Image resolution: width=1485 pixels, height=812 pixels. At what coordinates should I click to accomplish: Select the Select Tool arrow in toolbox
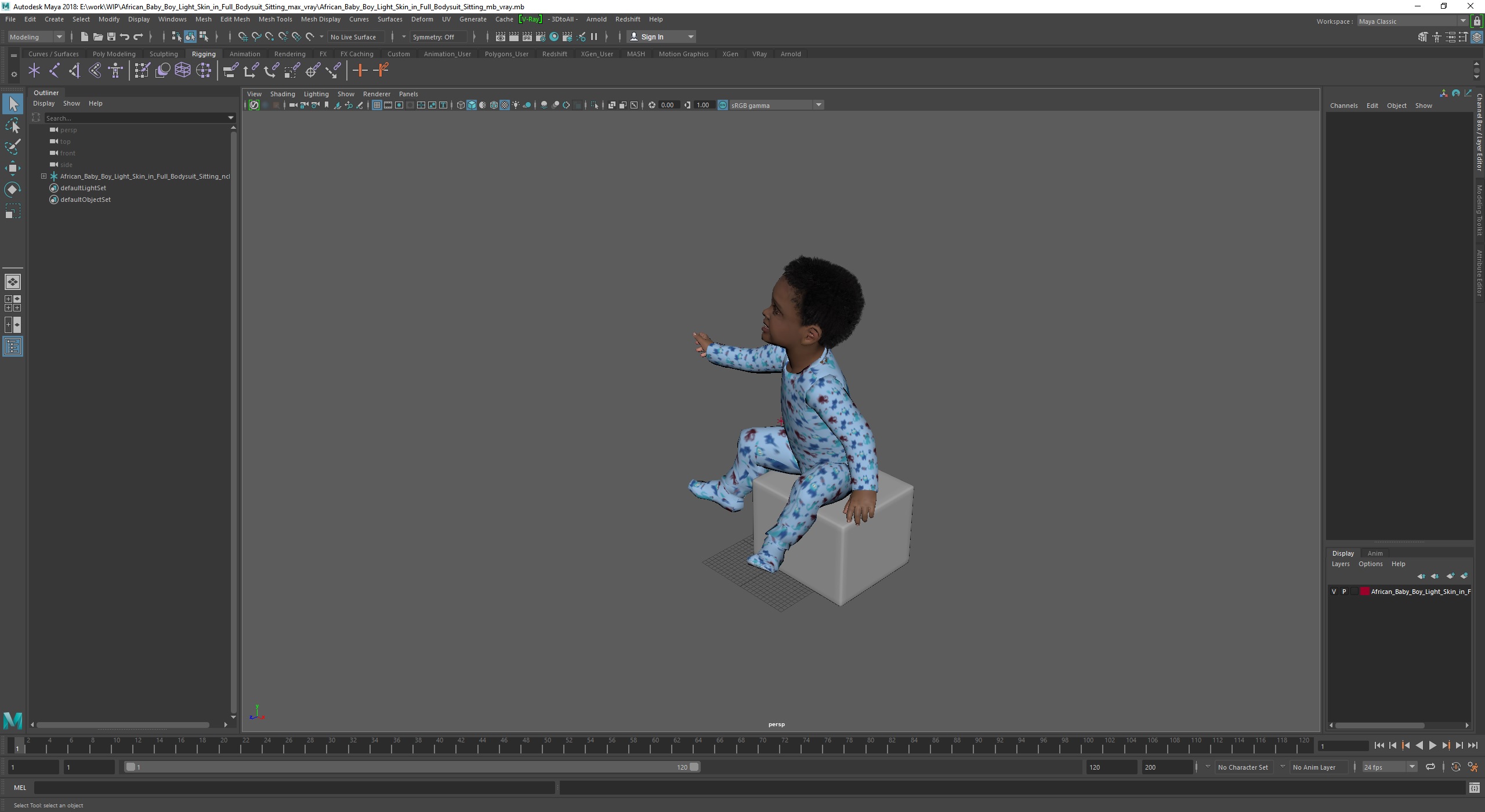pos(13,104)
